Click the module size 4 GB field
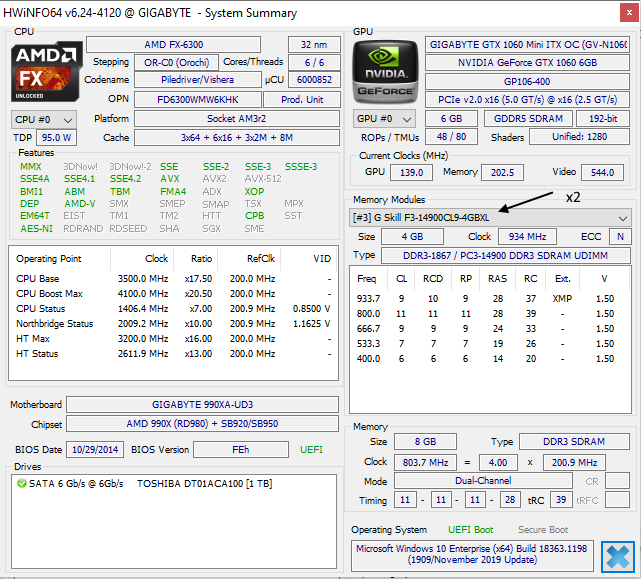641x579 pixels. (x=412, y=237)
